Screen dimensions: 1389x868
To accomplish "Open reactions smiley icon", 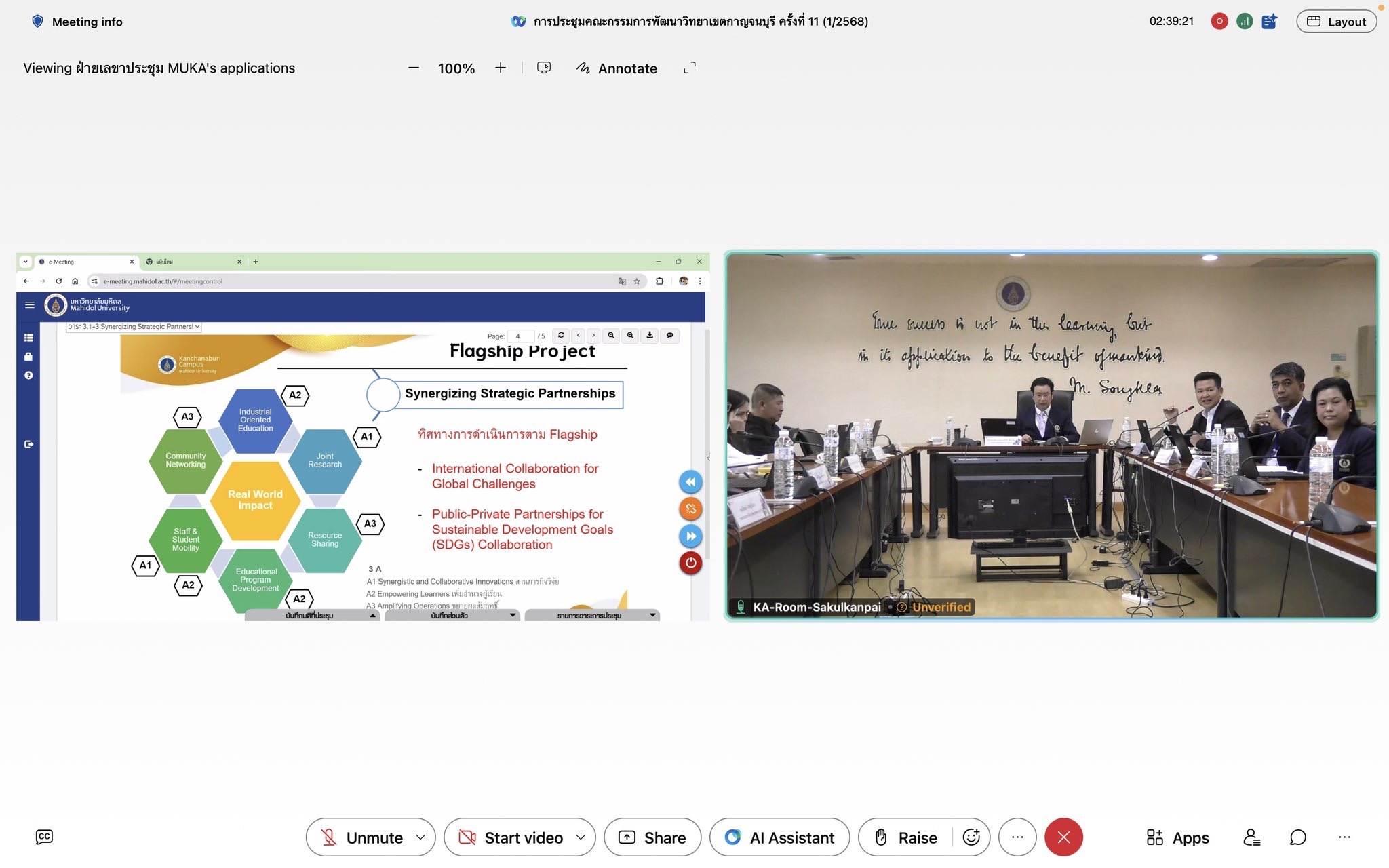I will (x=971, y=837).
